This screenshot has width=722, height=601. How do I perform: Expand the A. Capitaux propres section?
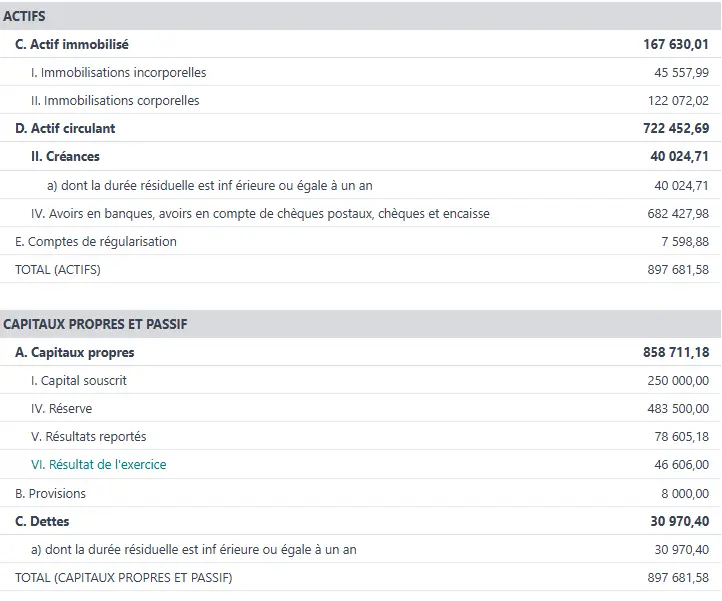pos(74,353)
